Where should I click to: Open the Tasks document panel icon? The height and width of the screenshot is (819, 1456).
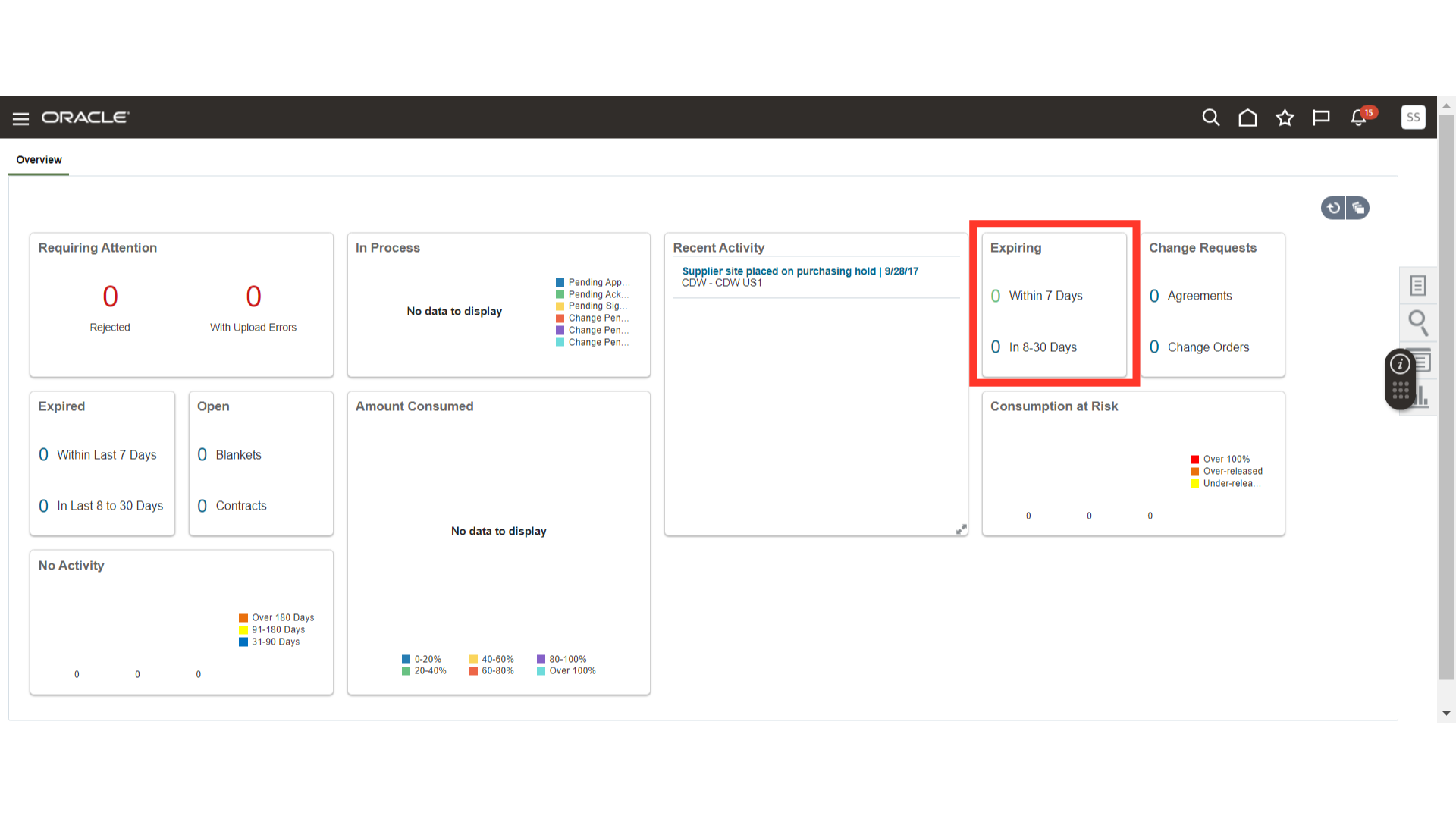(x=1418, y=285)
